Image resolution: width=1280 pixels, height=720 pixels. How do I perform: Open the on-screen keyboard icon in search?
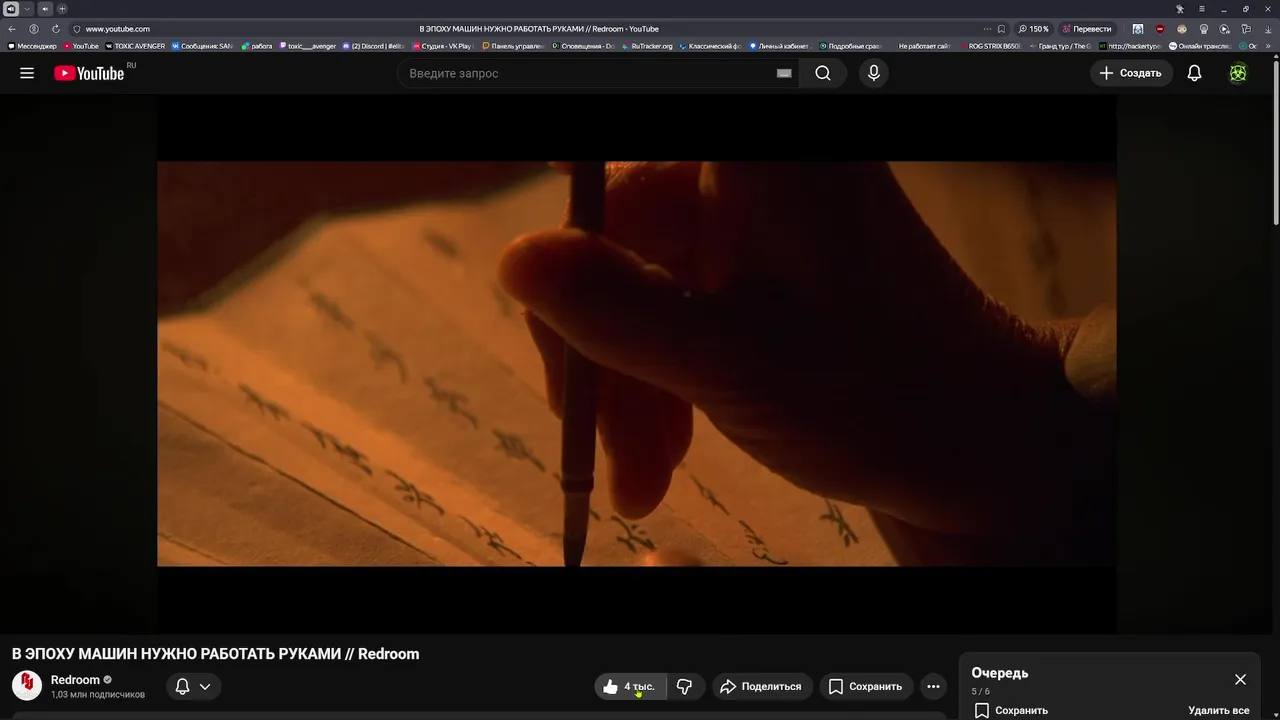(784, 73)
